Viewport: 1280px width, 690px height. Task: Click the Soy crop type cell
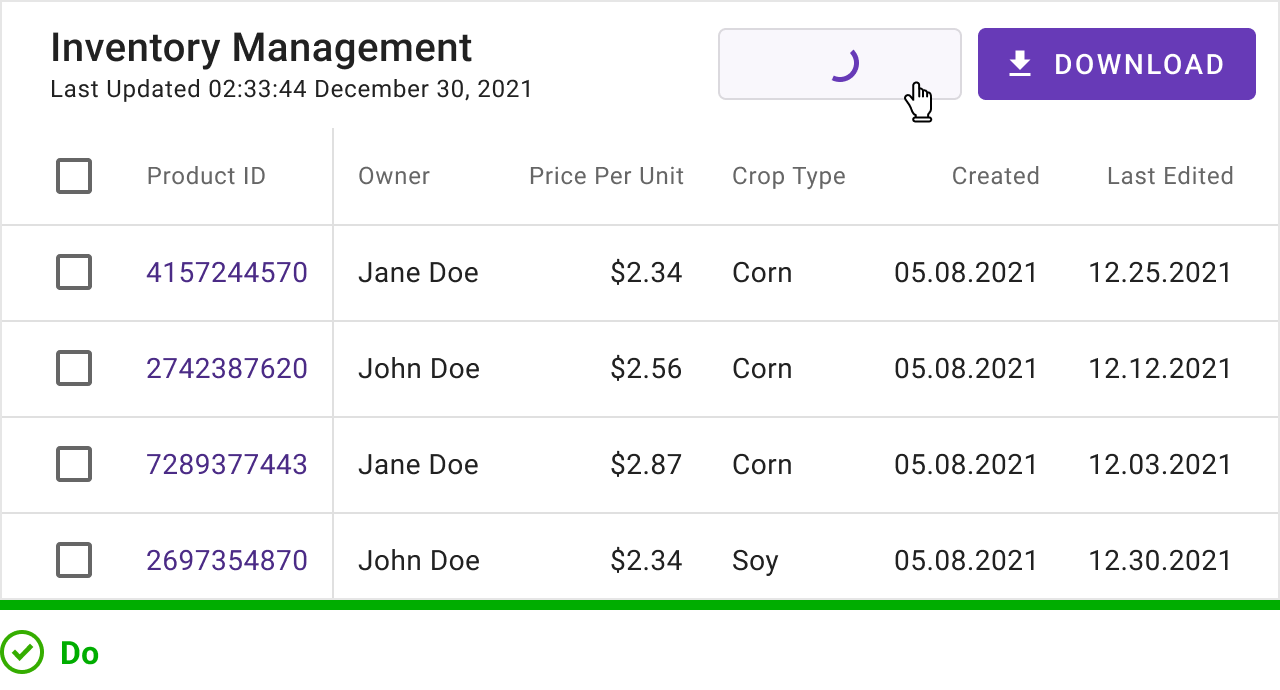coord(755,561)
